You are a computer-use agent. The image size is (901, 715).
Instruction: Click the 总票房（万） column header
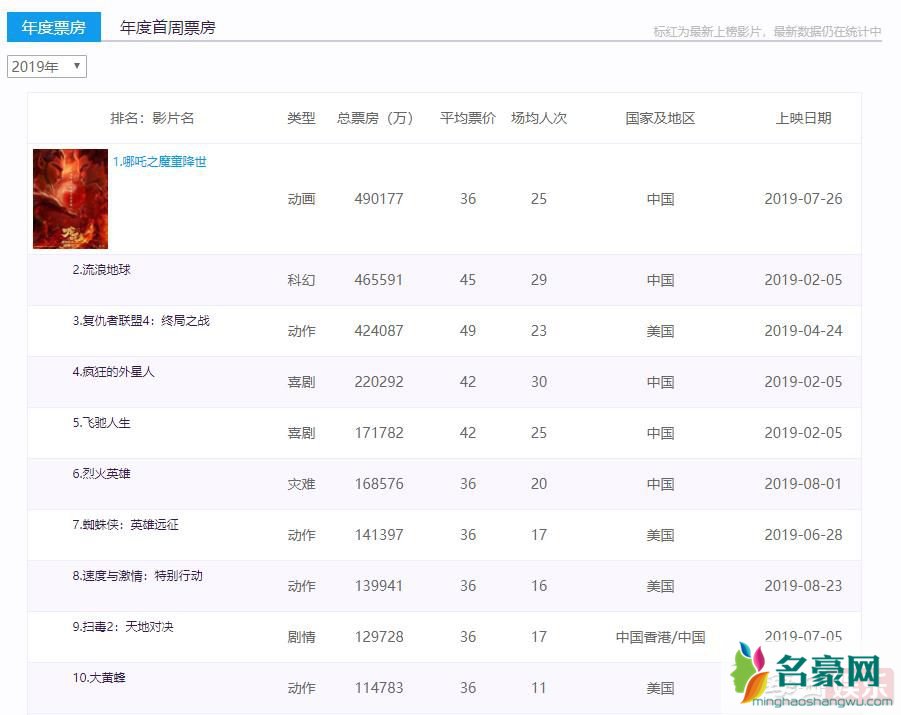coord(375,118)
